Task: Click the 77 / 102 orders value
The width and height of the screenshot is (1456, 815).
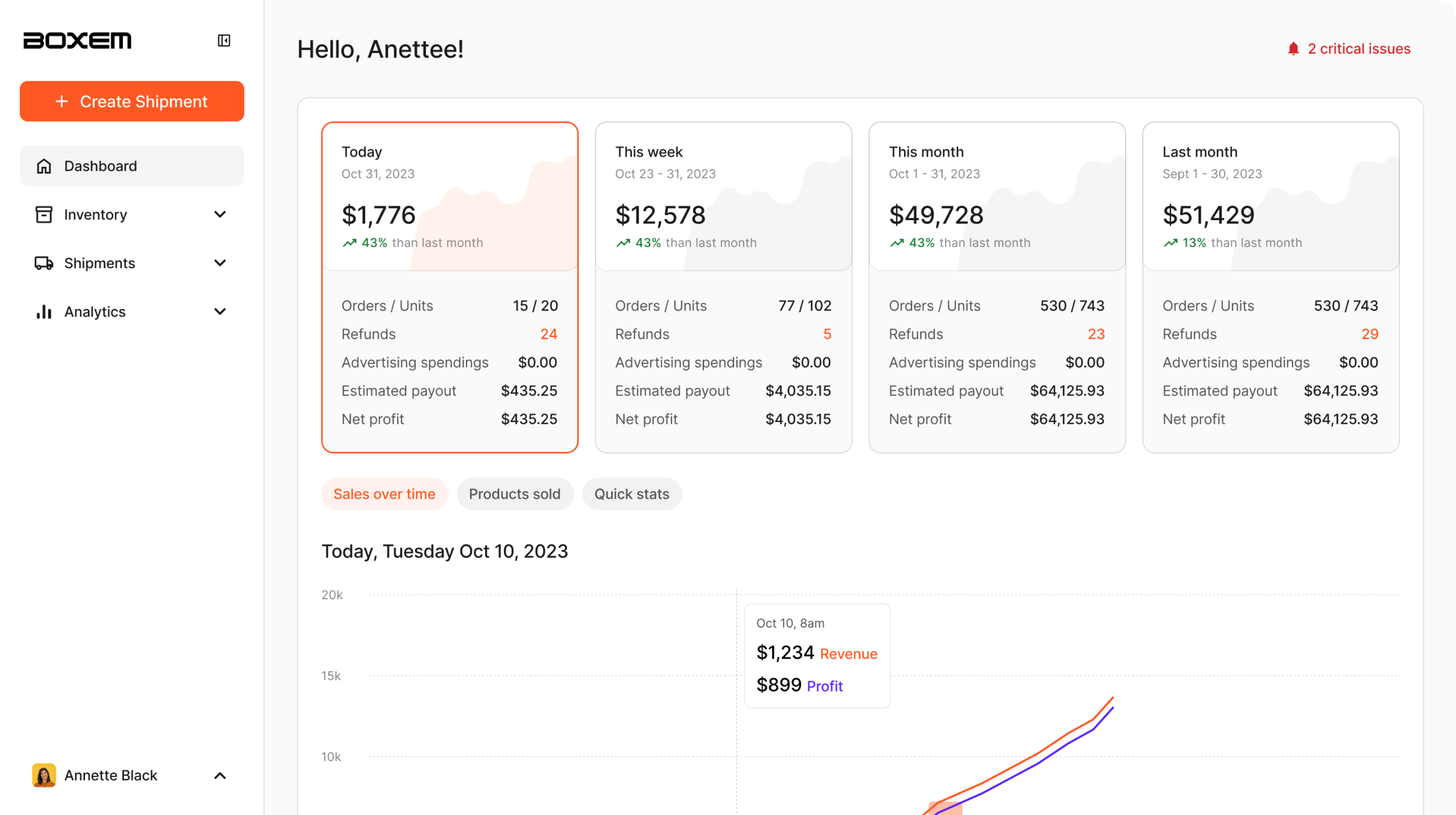Action: 805,306
